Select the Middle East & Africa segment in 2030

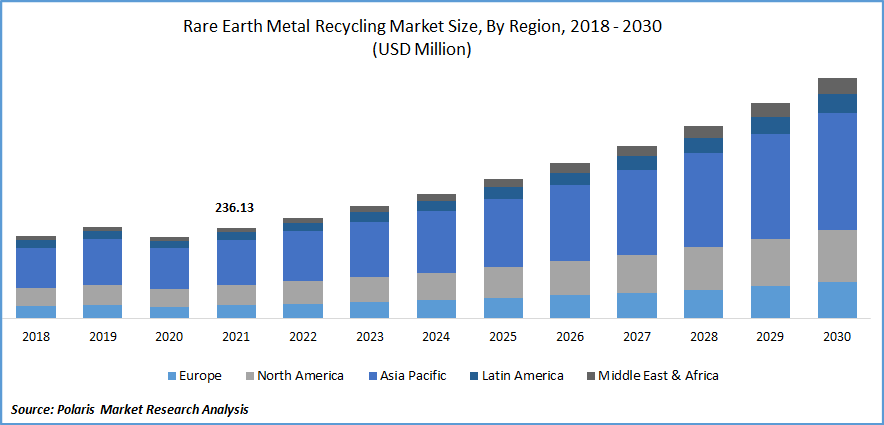(x=837, y=85)
